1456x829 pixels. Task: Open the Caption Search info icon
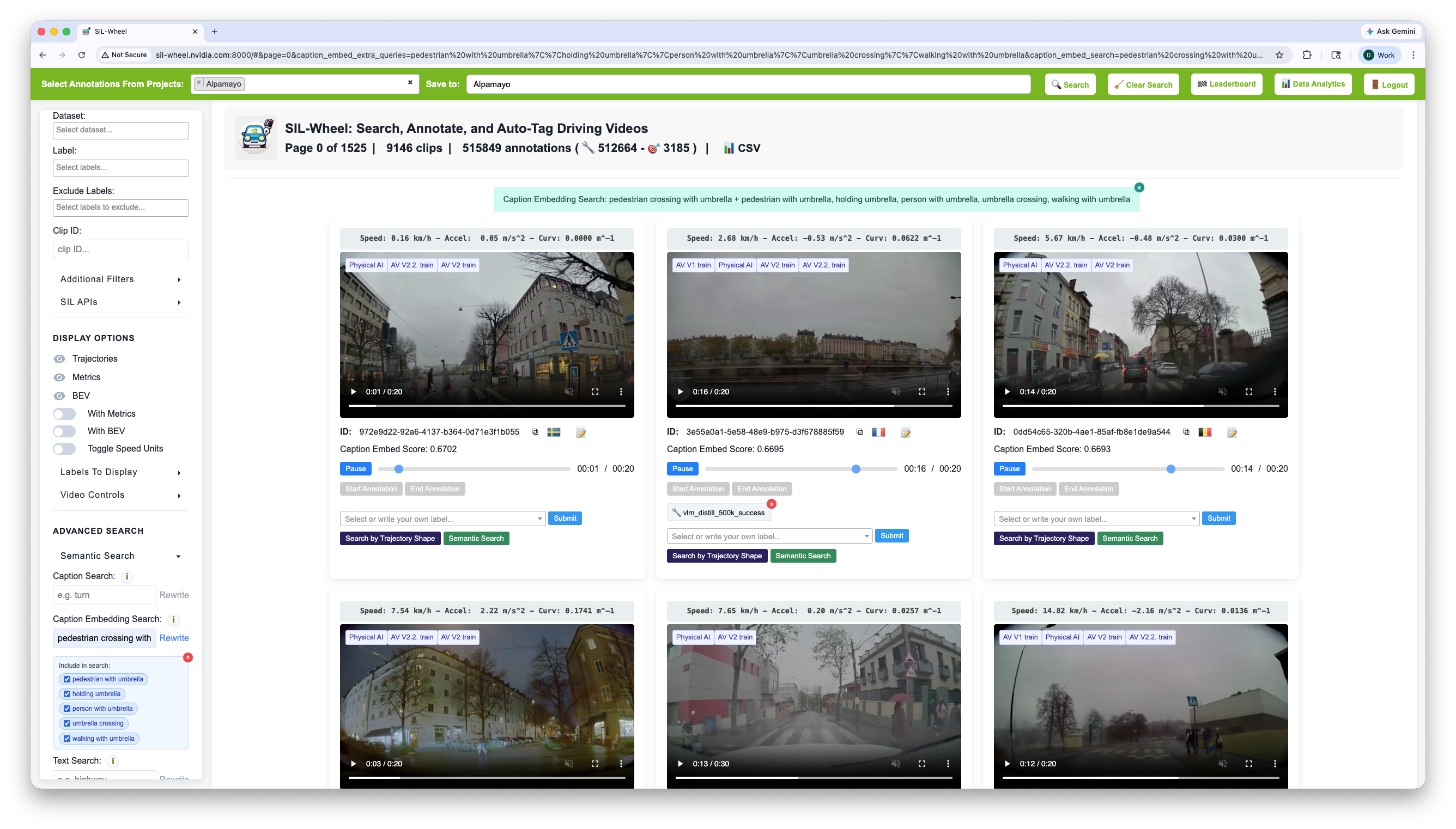127,576
